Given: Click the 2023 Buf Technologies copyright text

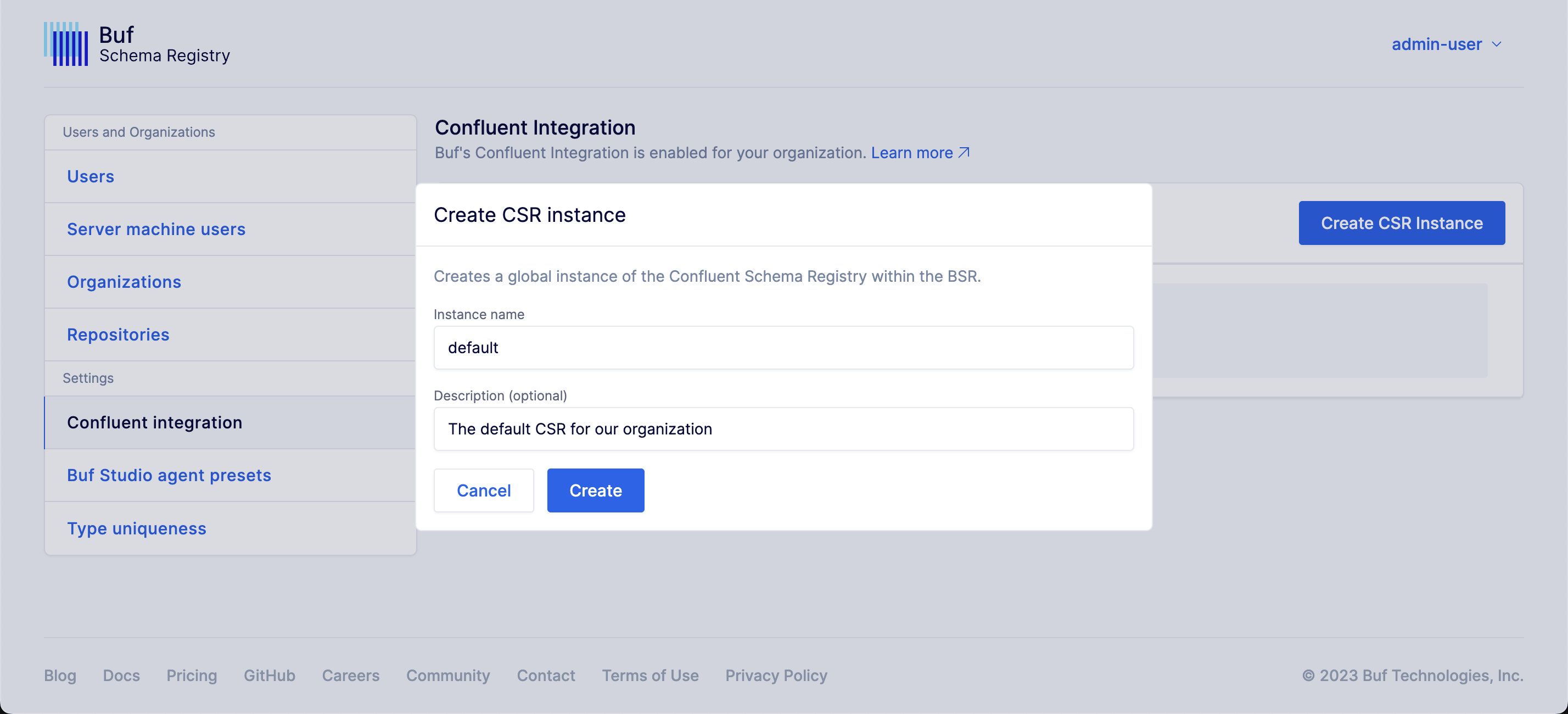Looking at the screenshot, I should tap(1412, 675).
